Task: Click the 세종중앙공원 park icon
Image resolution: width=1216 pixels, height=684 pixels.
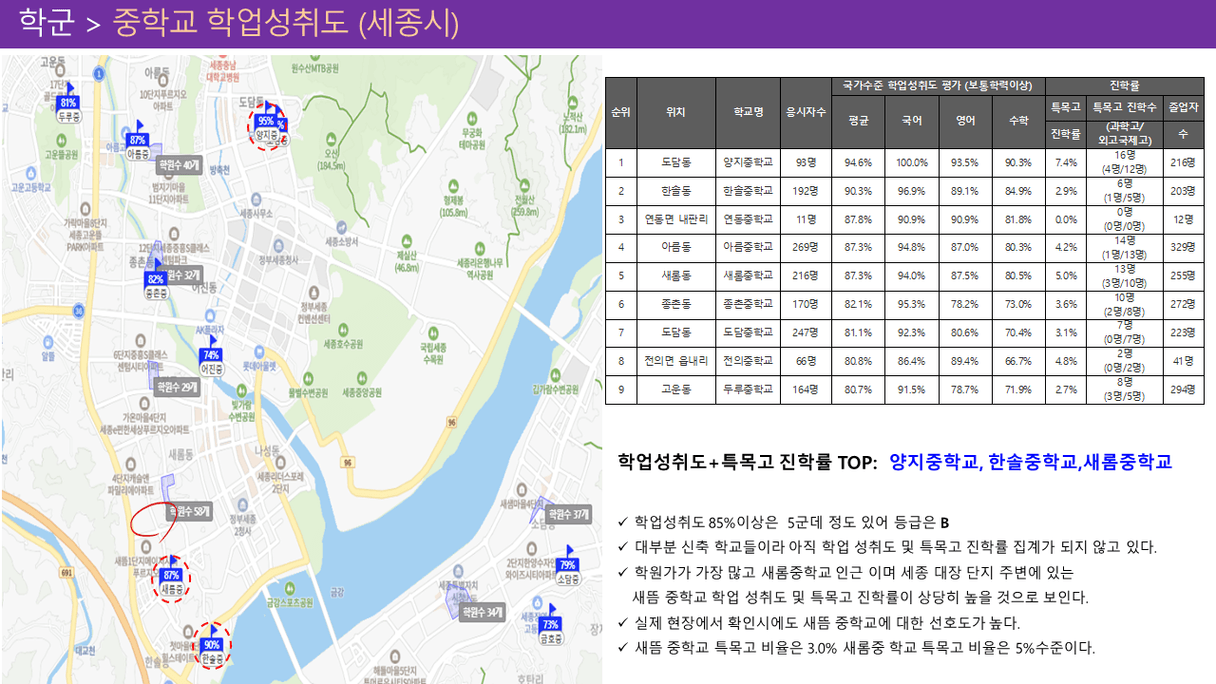Action: click(361, 377)
